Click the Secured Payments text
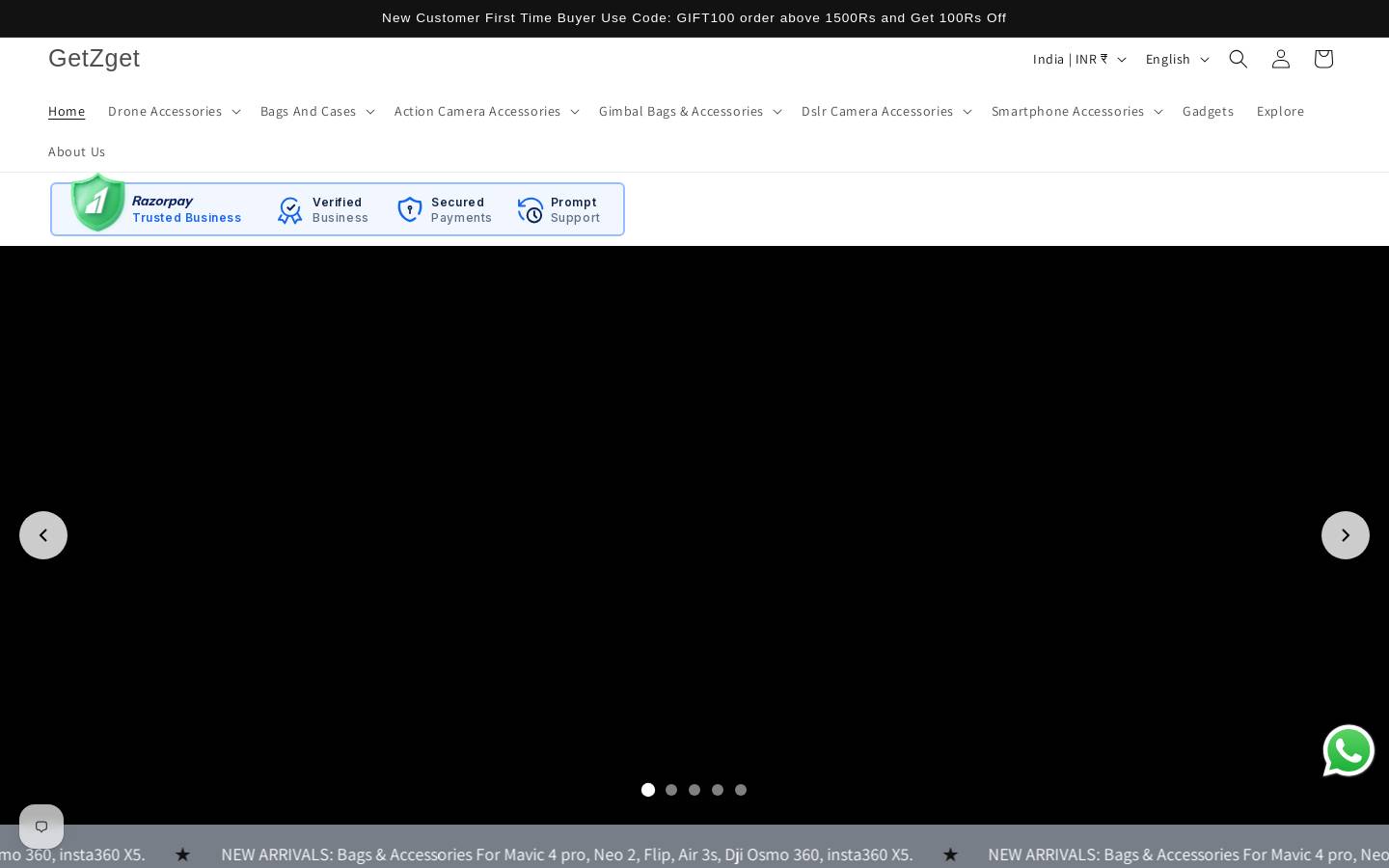The width and height of the screenshot is (1389, 868). pyautogui.click(x=461, y=209)
